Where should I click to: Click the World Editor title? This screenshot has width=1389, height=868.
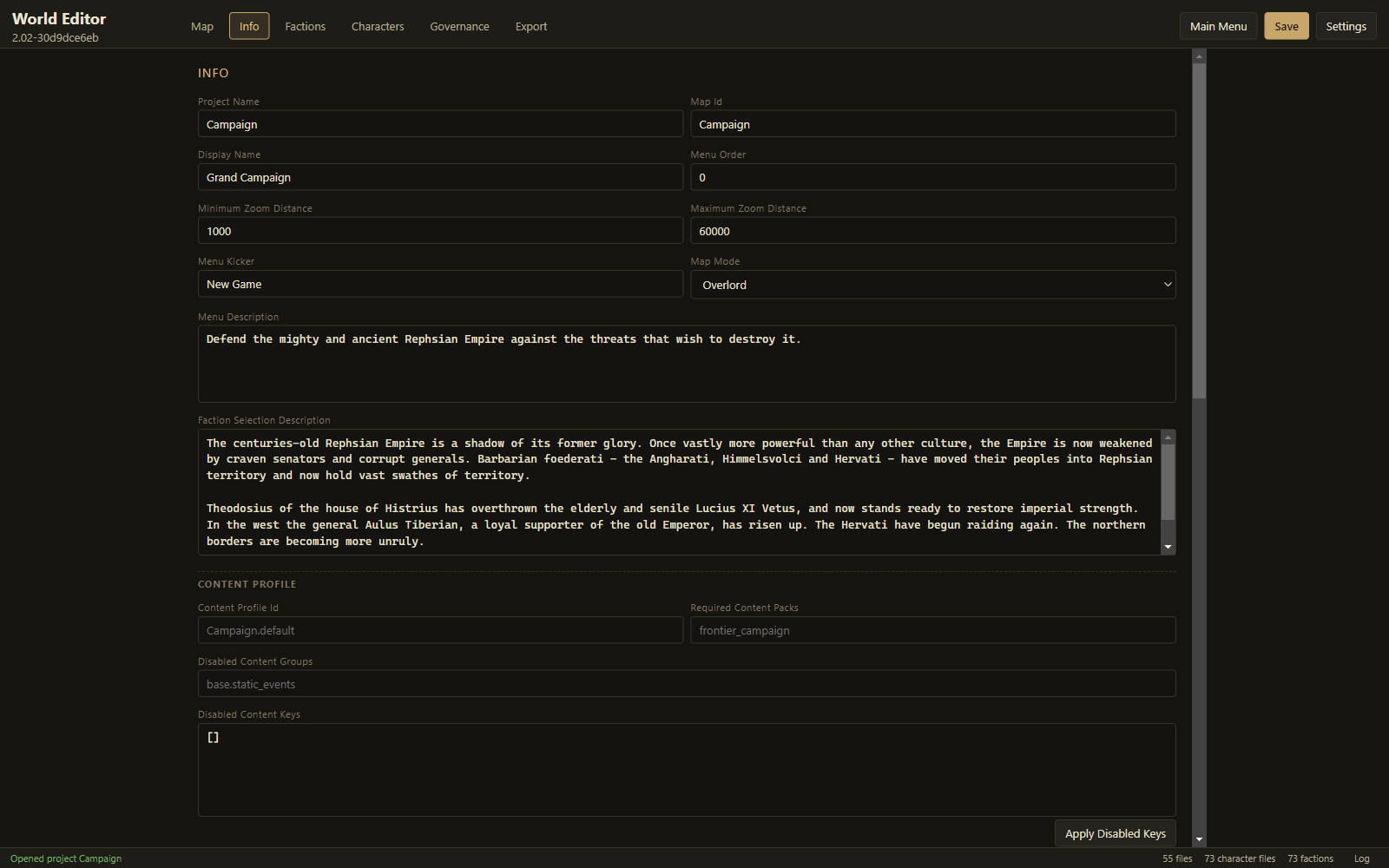coord(59,18)
